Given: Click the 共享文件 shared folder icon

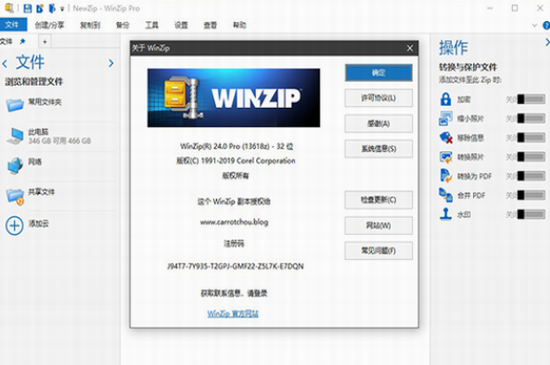Looking at the screenshot, I should click(x=15, y=196).
